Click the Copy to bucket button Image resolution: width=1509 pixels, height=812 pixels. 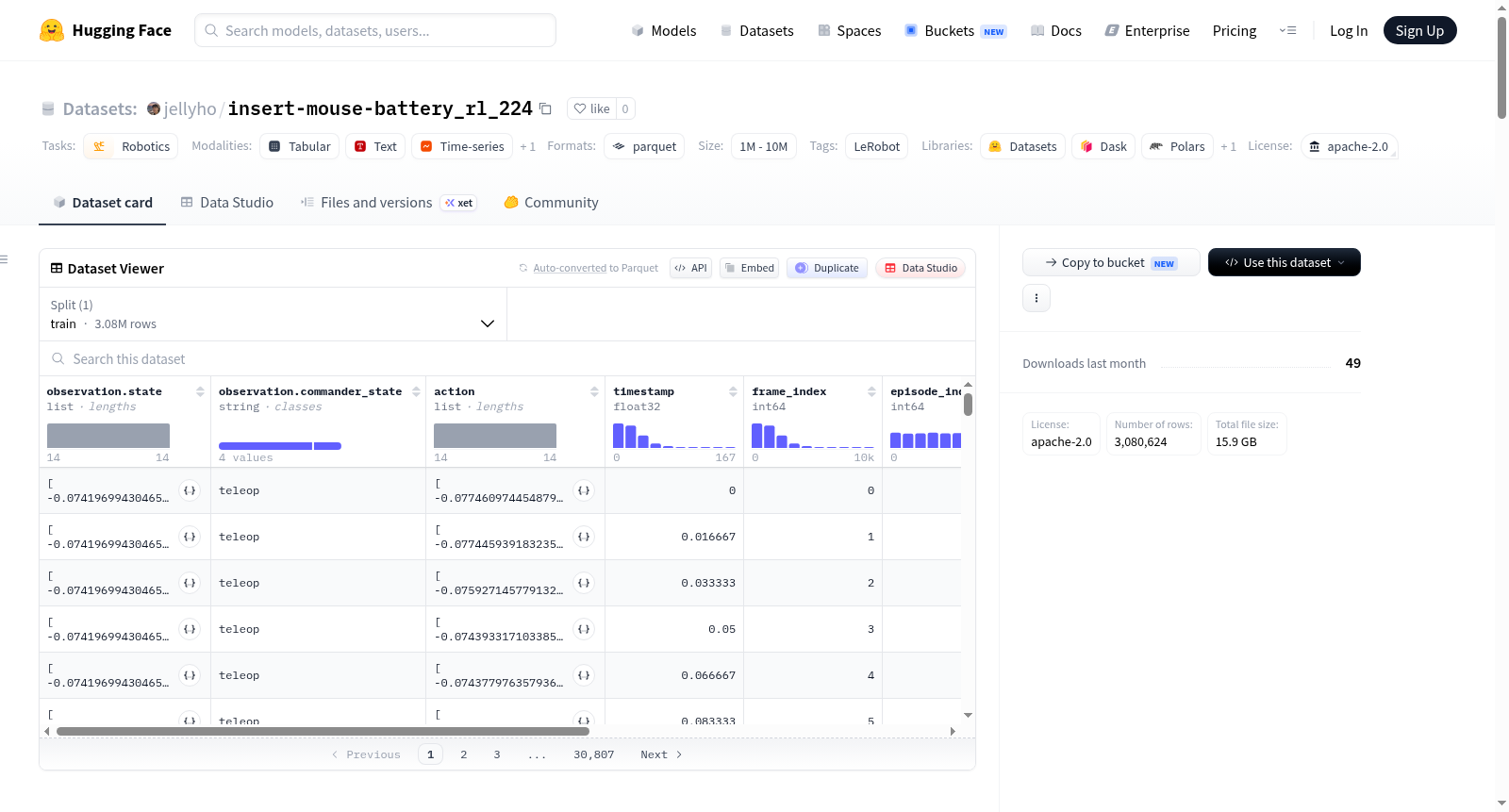1111,262
